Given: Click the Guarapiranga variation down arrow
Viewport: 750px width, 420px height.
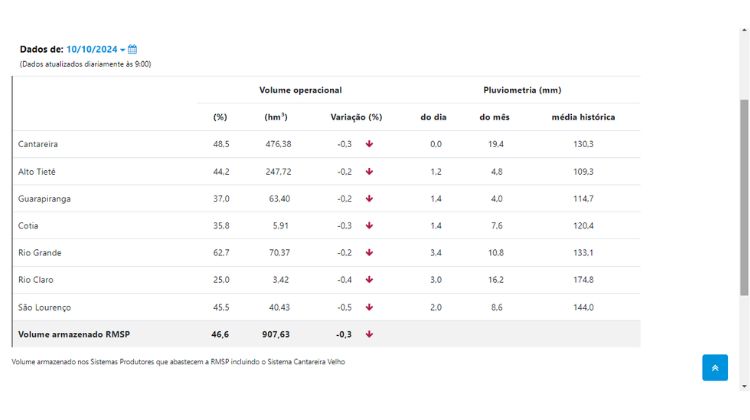Looking at the screenshot, I should 369,198.
